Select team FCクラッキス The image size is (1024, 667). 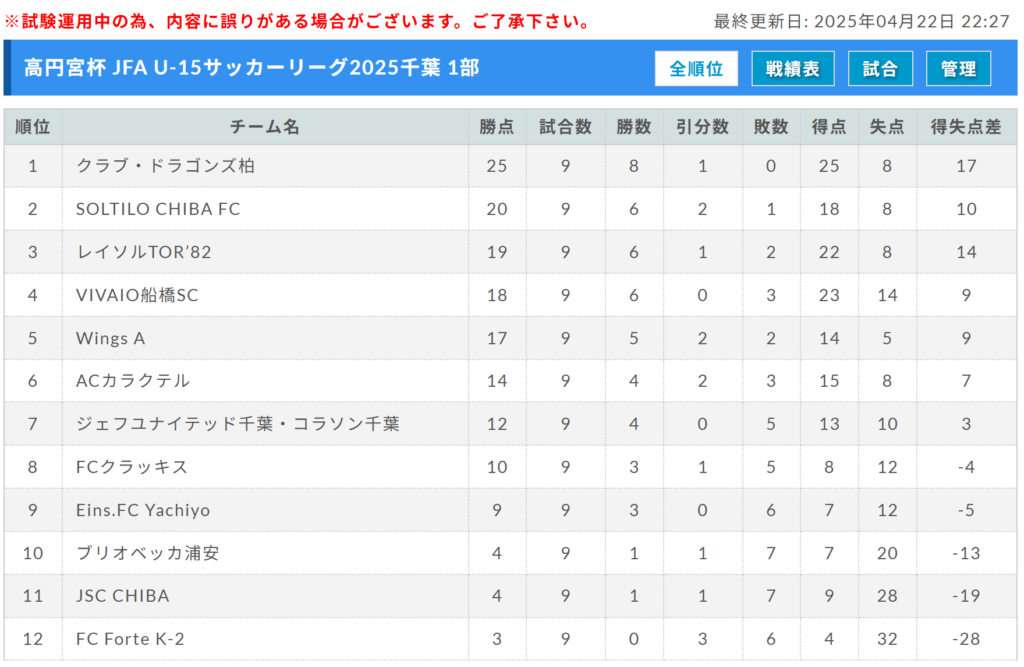tap(132, 467)
